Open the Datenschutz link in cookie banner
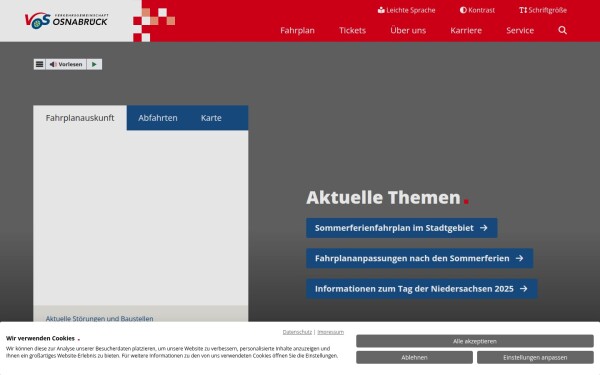Screen dimensions: 600x375 tap(297, 332)
